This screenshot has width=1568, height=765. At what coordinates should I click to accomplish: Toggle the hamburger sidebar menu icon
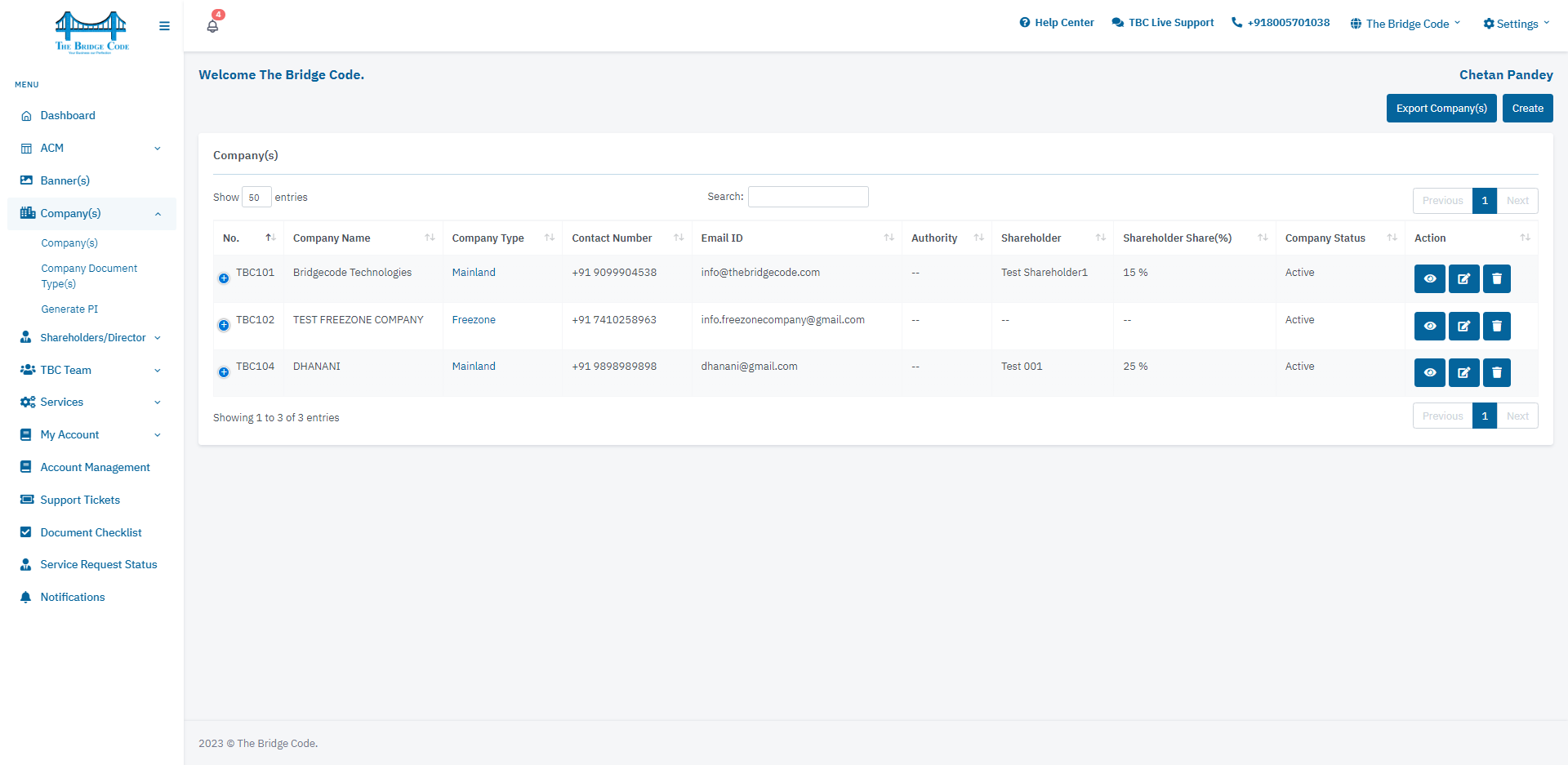(164, 26)
